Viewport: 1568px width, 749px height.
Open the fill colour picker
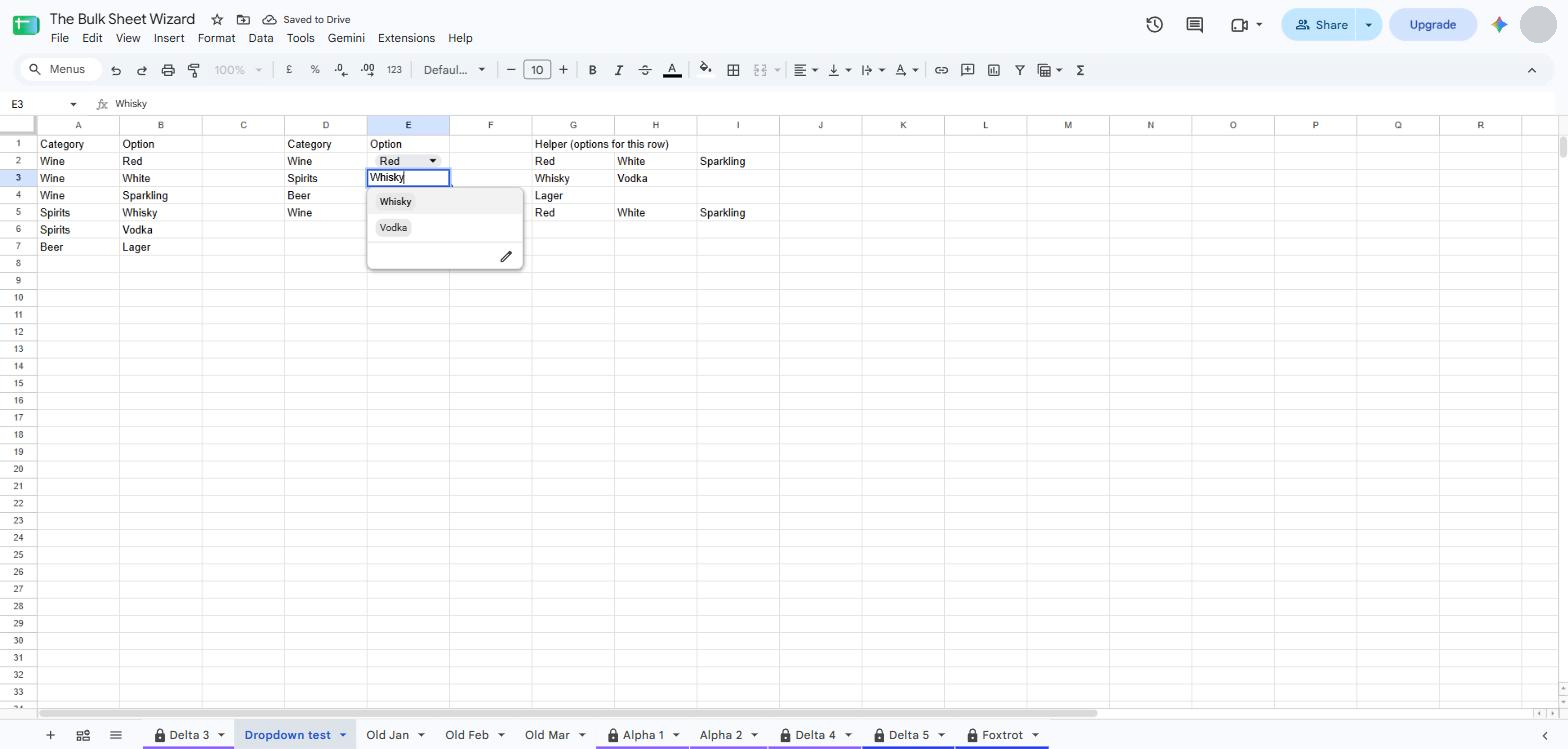[706, 70]
